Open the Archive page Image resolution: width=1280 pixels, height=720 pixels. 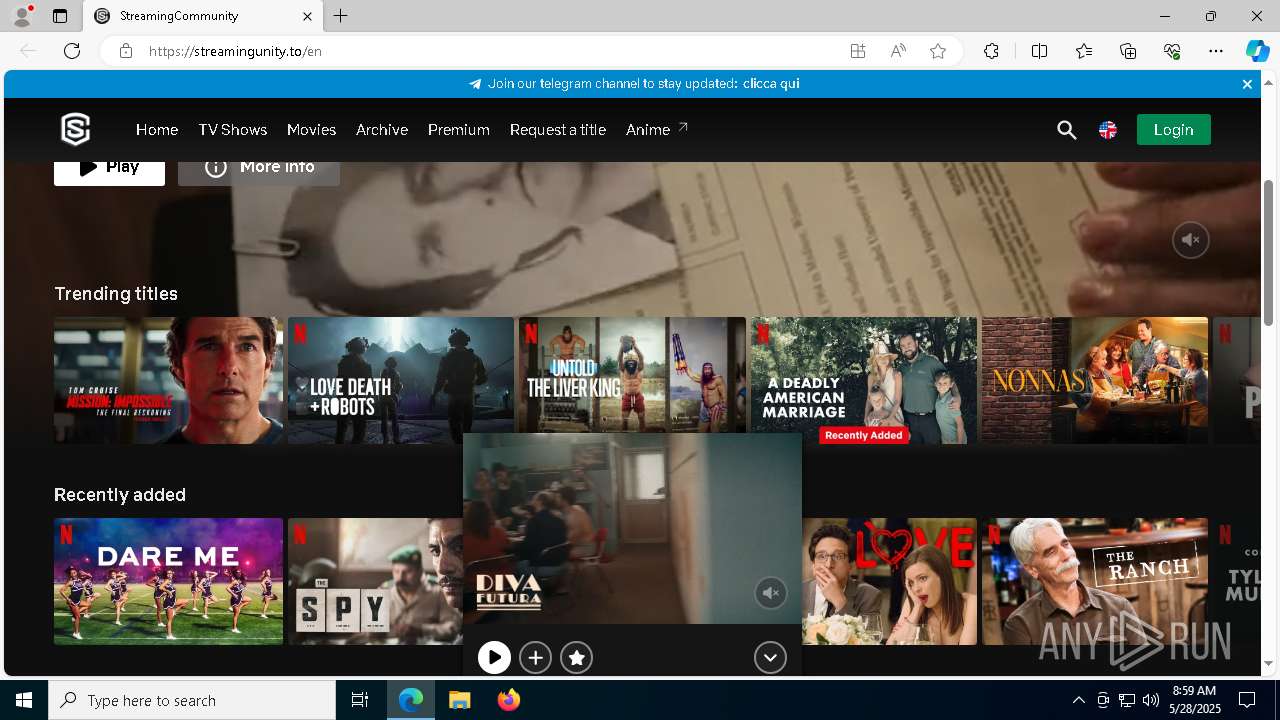pyautogui.click(x=382, y=130)
